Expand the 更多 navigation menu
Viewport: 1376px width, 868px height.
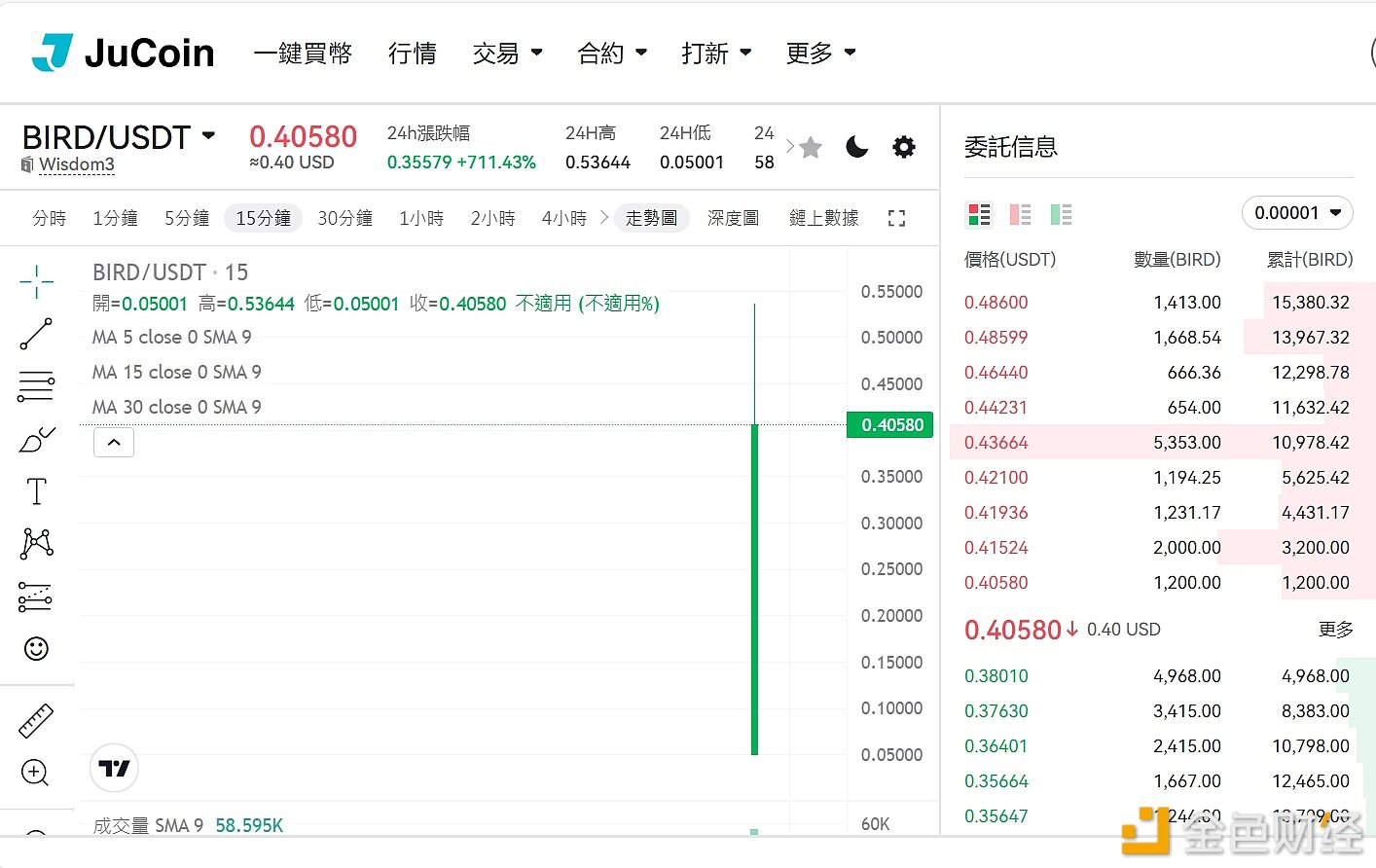(x=820, y=54)
